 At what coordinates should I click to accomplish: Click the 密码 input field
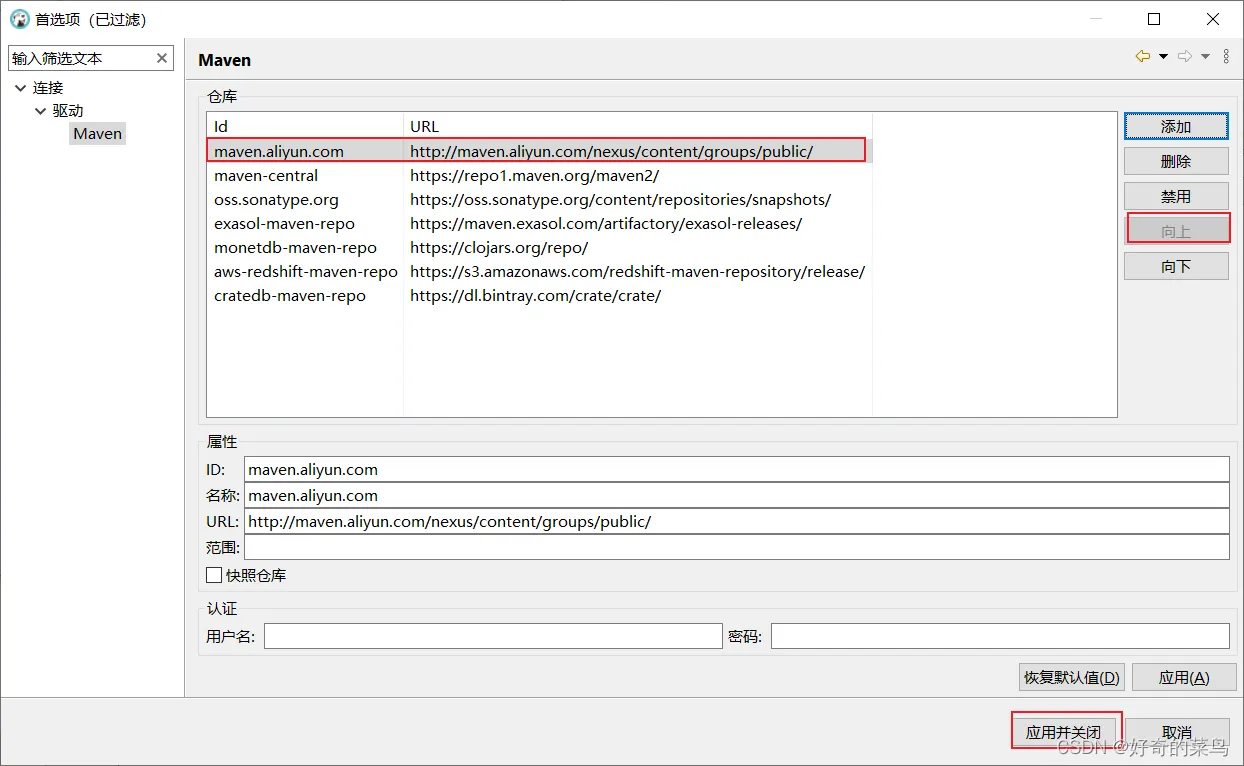[1000, 636]
